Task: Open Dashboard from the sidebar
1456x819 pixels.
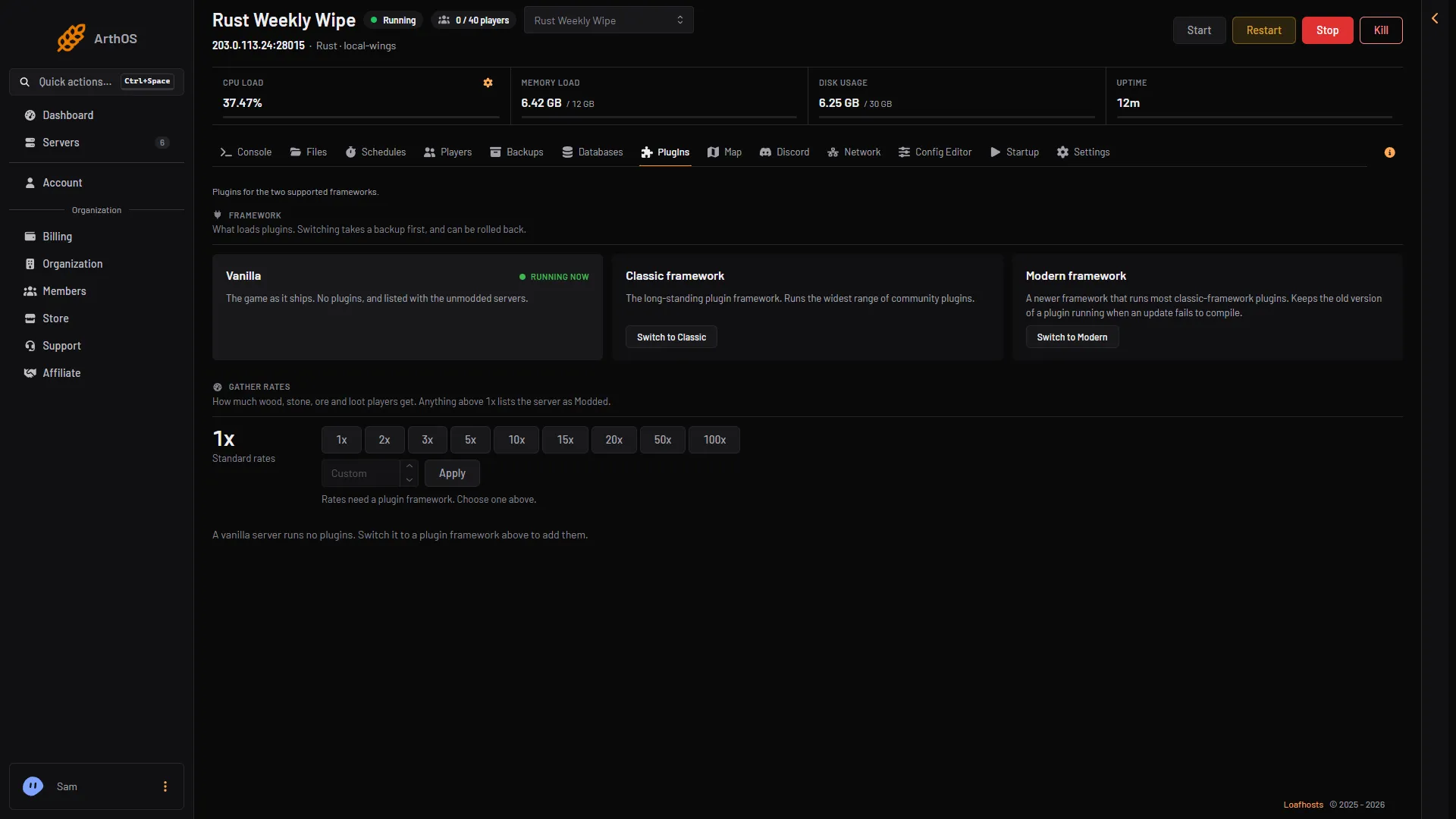Action: [x=96, y=115]
